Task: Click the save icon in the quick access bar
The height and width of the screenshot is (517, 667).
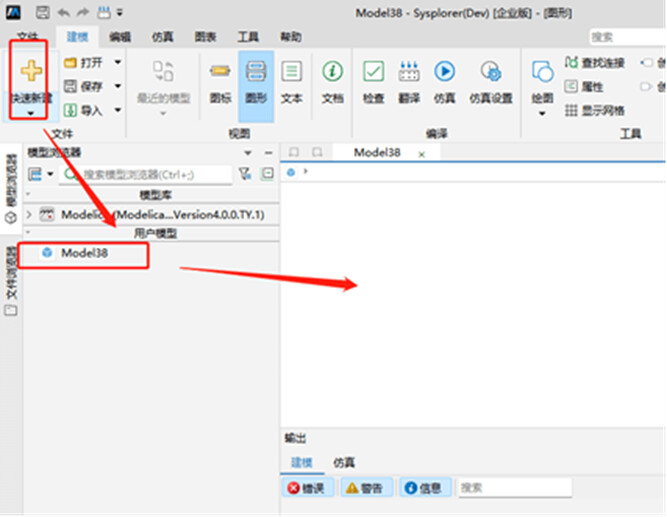Action: click(x=43, y=13)
